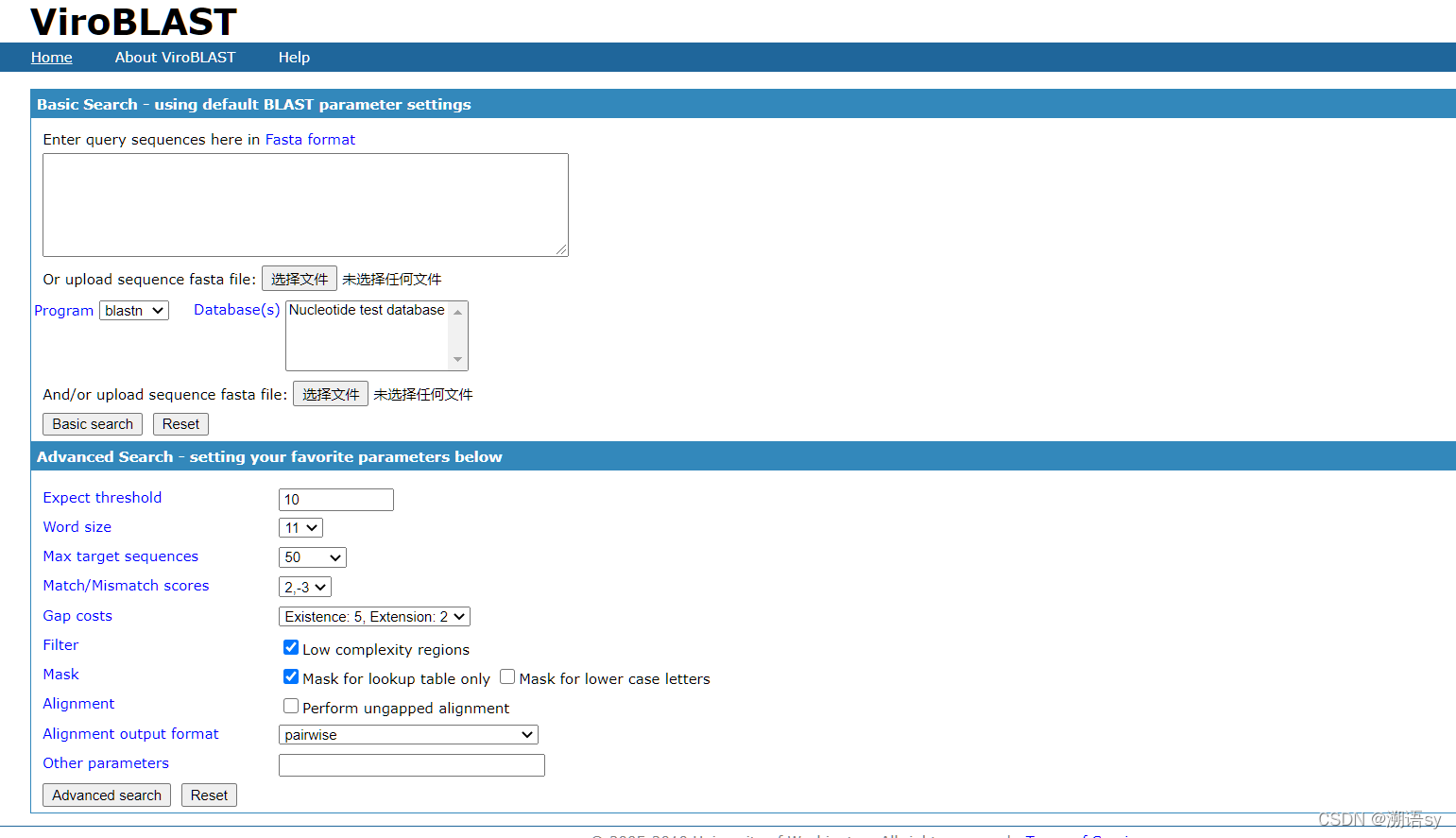Open the Program blastn dropdown
Image resolution: width=1456 pixels, height=838 pixels.
coord(134,311)
